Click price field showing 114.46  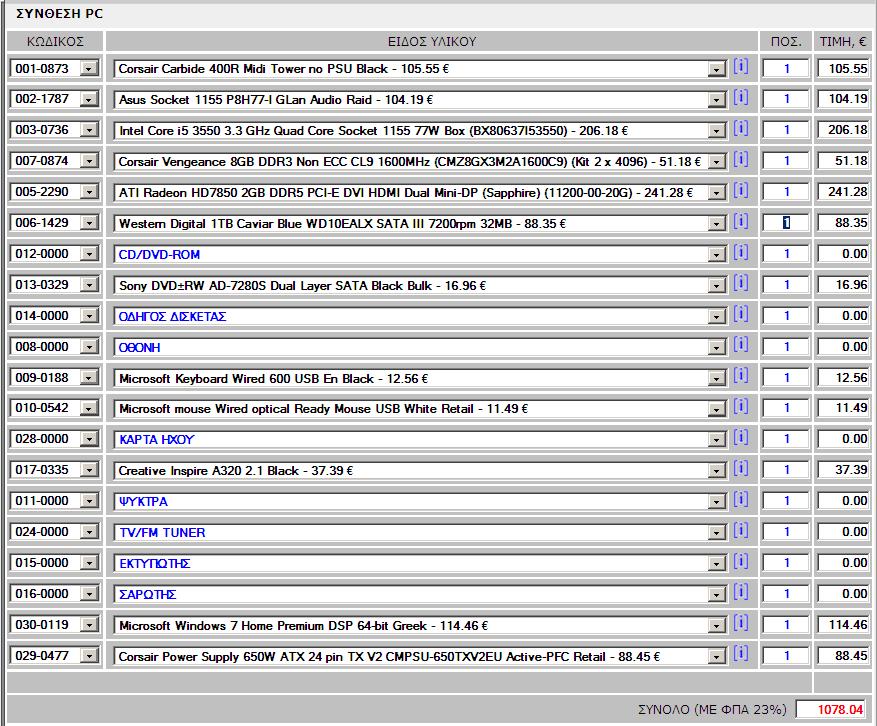(843, 625)
